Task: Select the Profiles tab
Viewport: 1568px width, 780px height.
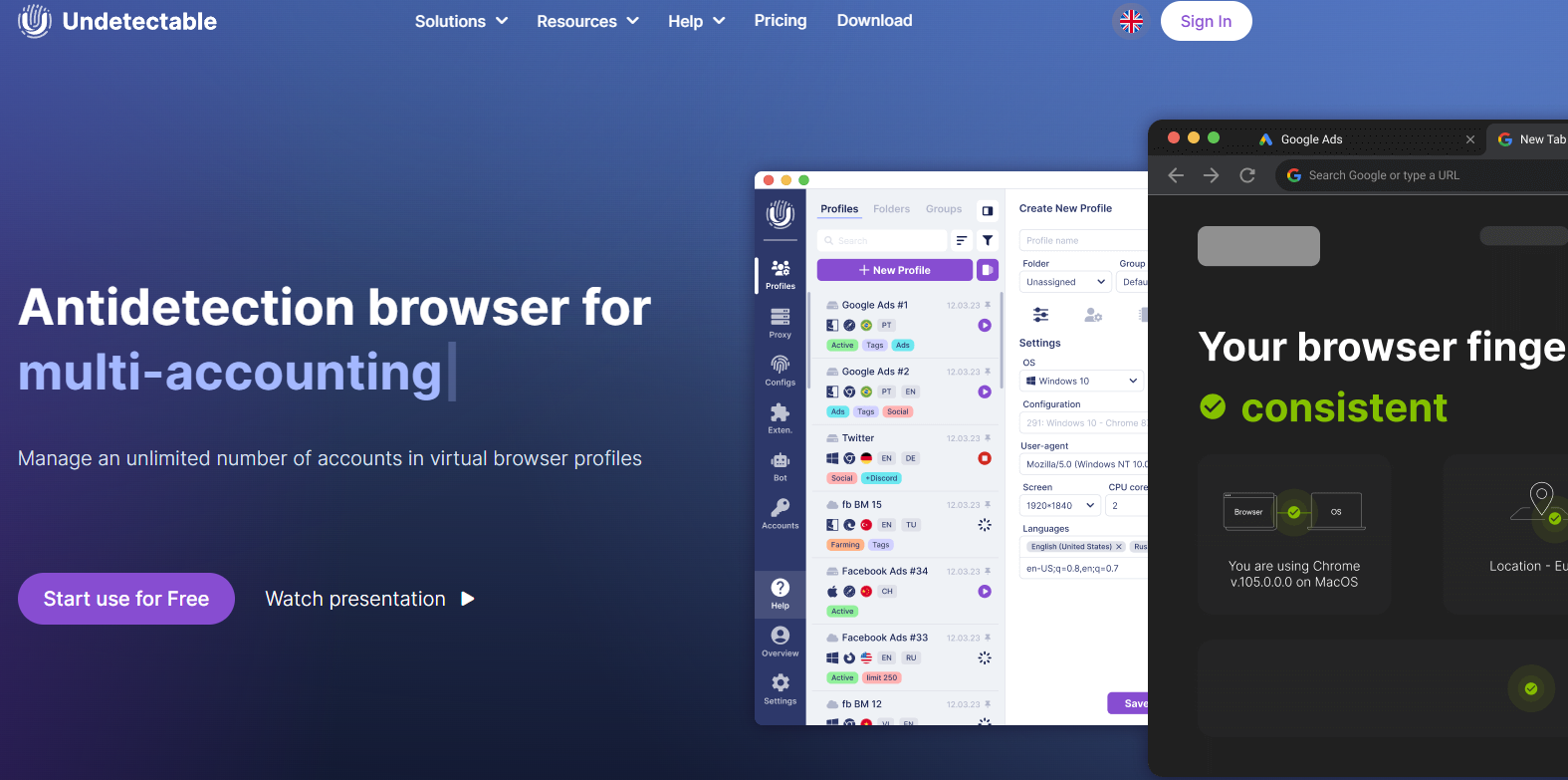Action: [x=839, y=209]
